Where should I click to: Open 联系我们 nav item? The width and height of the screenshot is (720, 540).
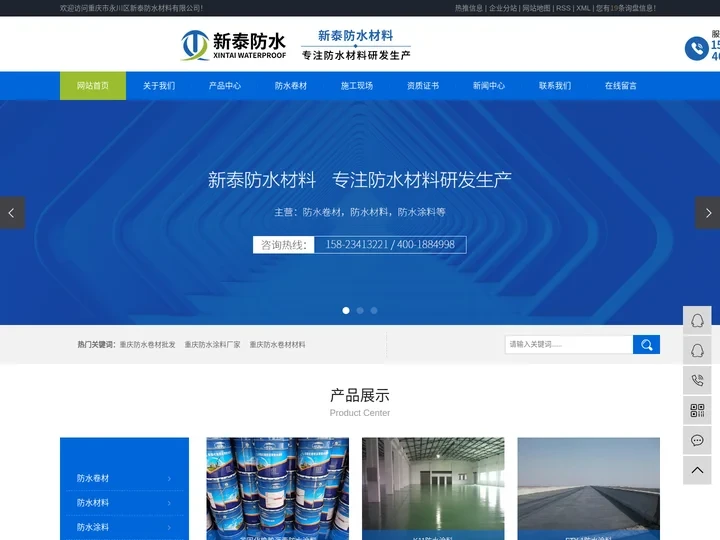point(555,86)
